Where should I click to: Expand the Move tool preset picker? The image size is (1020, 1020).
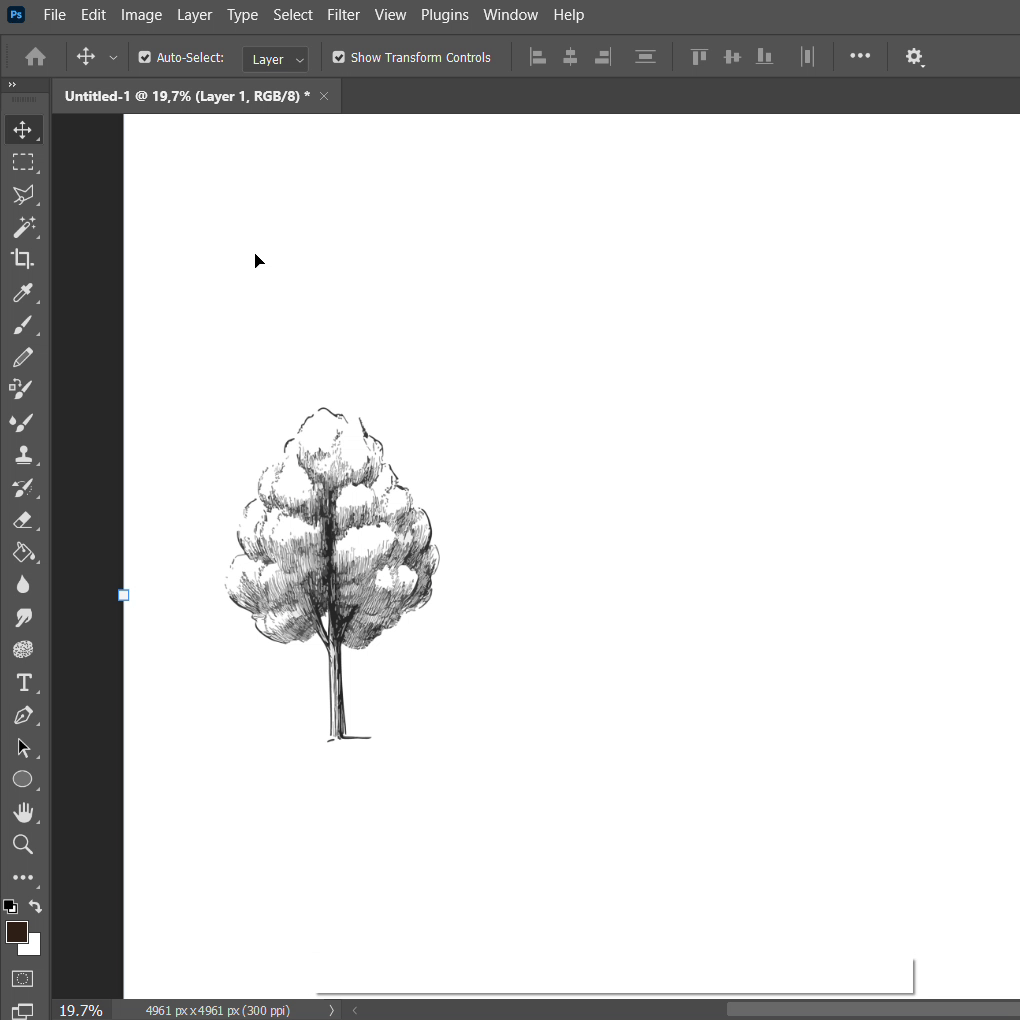click(x=113, y=58)
